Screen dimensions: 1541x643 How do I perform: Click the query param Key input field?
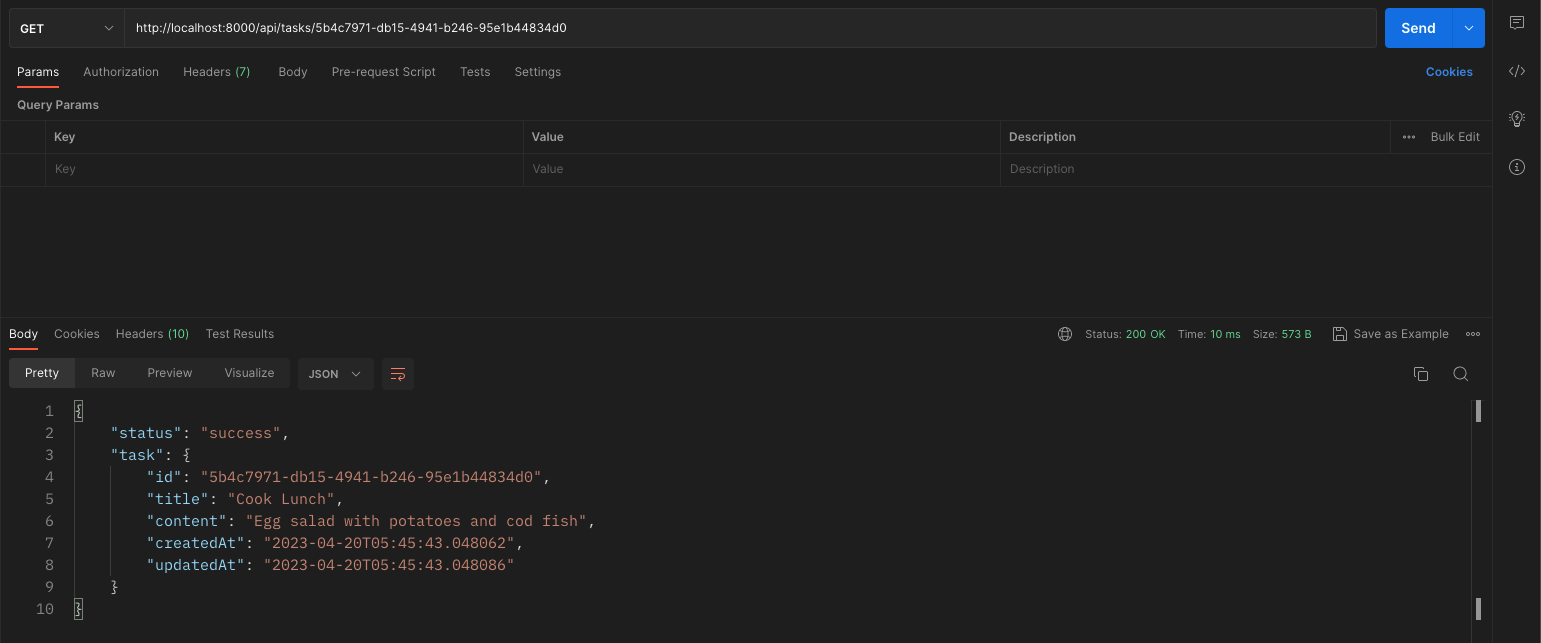click(284, 169)
